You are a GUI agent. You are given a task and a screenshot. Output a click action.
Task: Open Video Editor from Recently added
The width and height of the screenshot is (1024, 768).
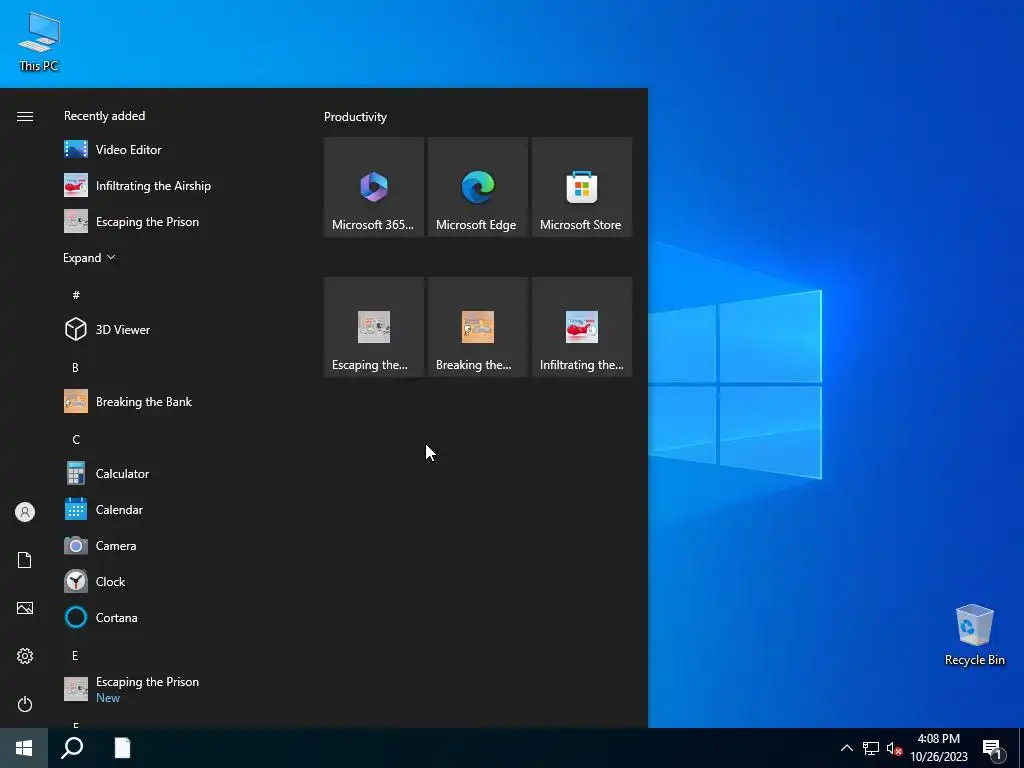[176, 150]
